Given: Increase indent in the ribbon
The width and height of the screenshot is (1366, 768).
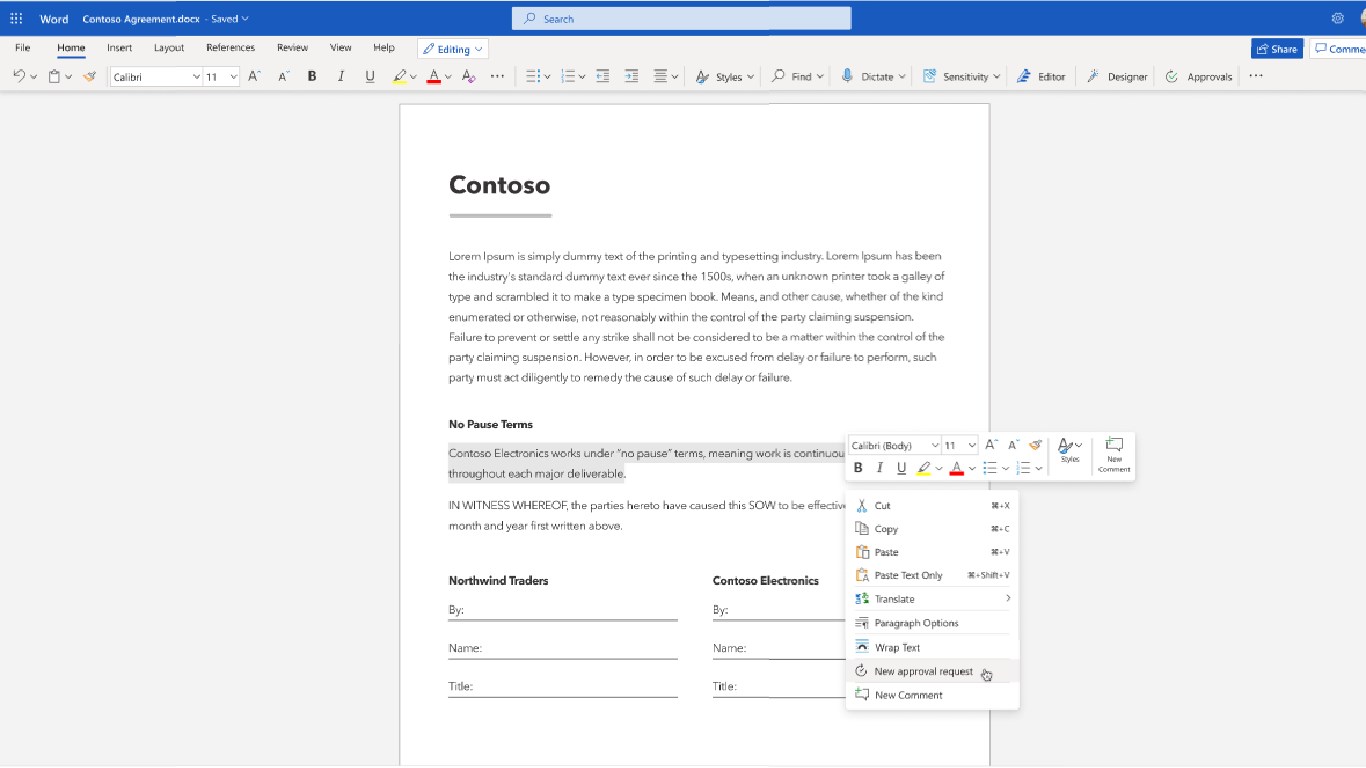Looking at the screenshot, I should tap(631, 76).
